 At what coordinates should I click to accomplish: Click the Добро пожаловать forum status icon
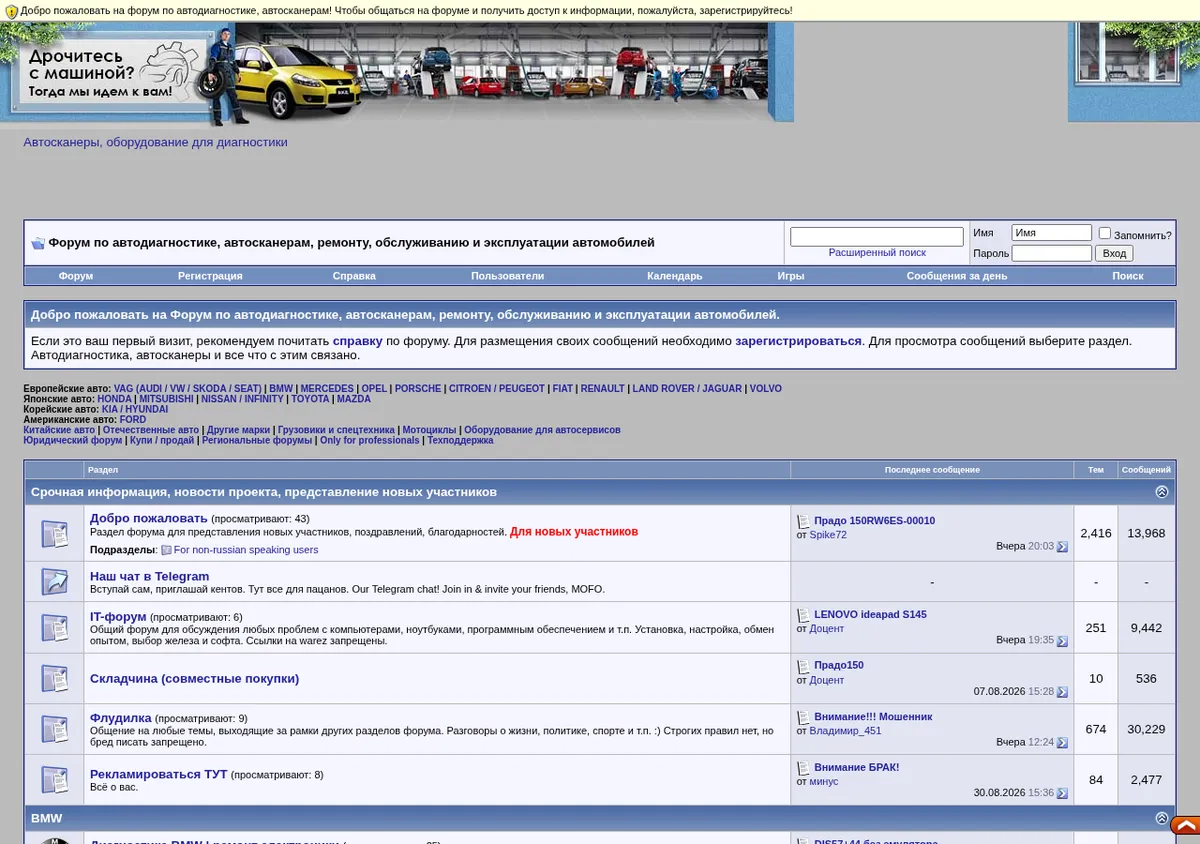click(x=54, y=533)
